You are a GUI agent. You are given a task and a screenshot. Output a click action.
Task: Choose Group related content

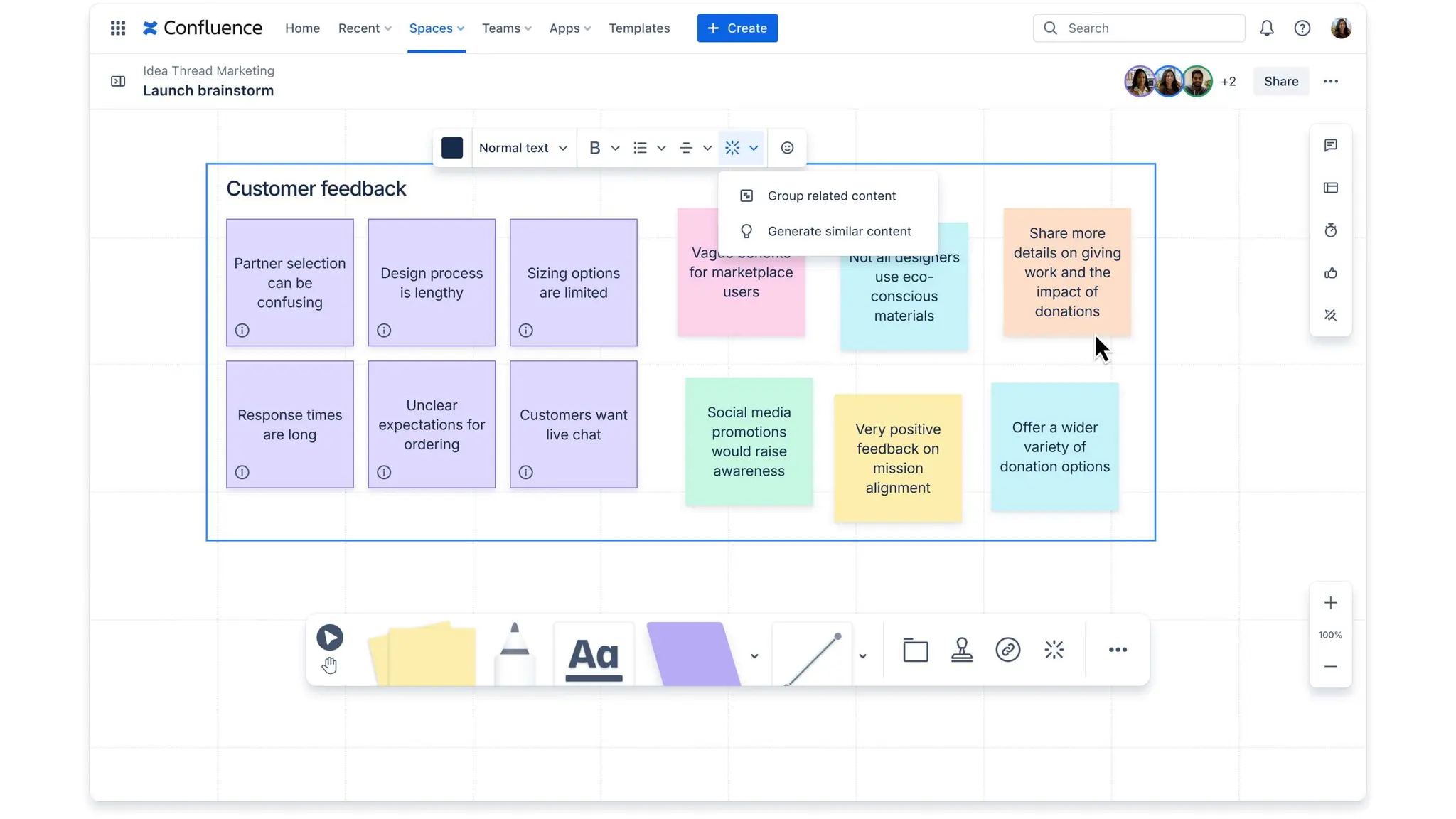pyautogui.click(x=830, y=196)
